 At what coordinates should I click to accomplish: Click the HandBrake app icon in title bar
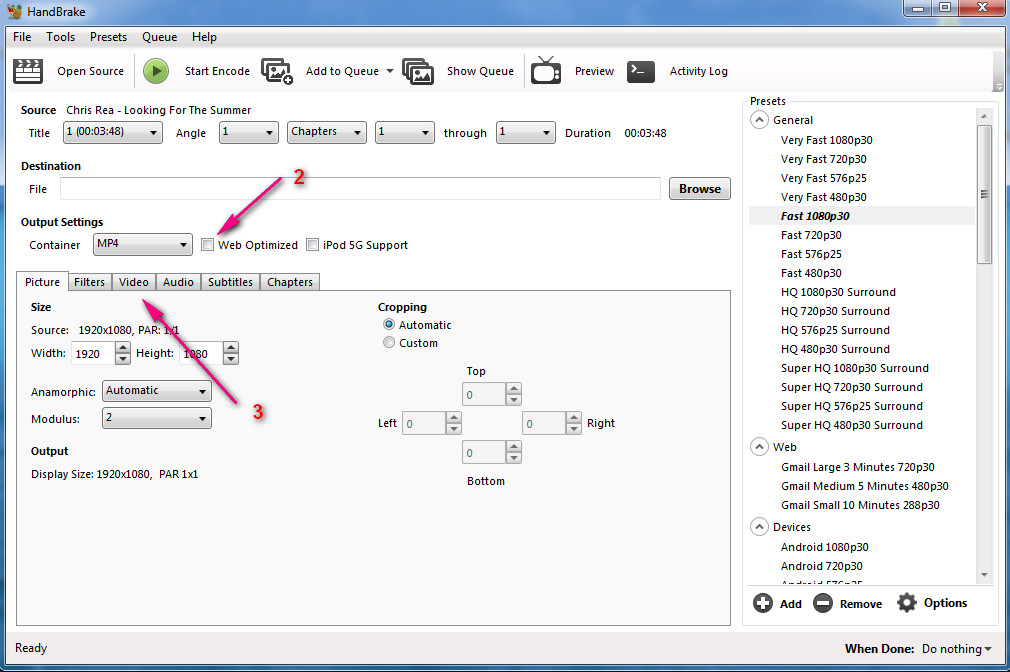14,12
